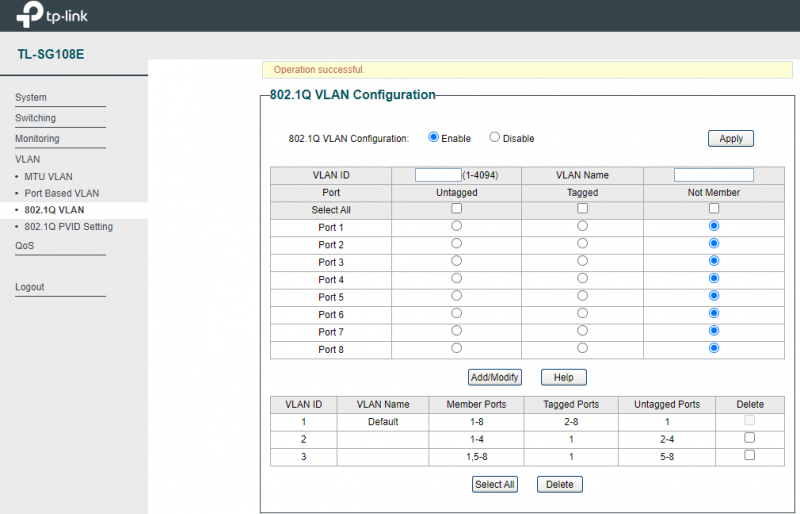Expand the Switching menu section
This screenshot has height=514, width=800.
tap(35, 118)
